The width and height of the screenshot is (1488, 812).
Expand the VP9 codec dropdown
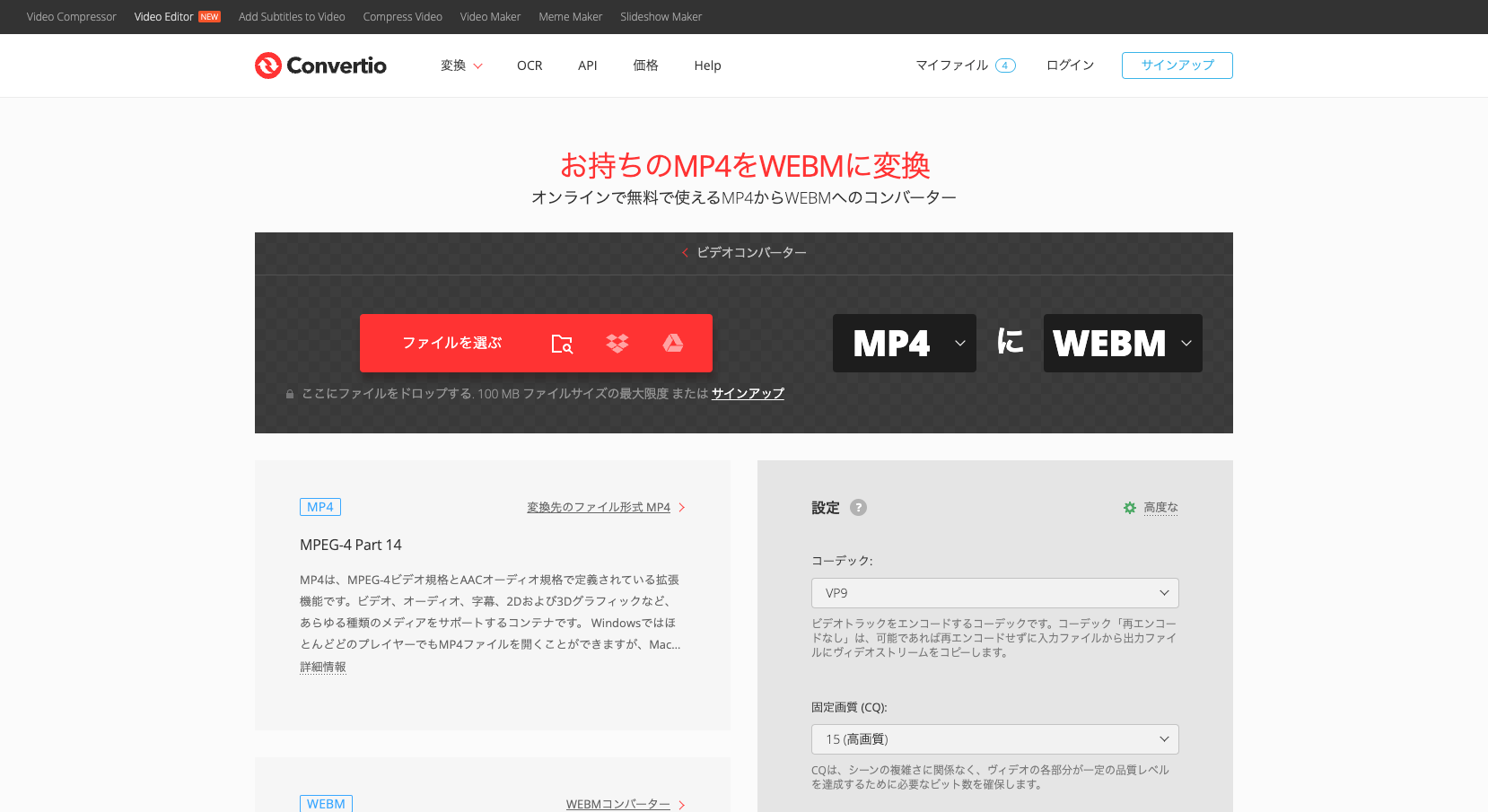(x=994, y=593)
